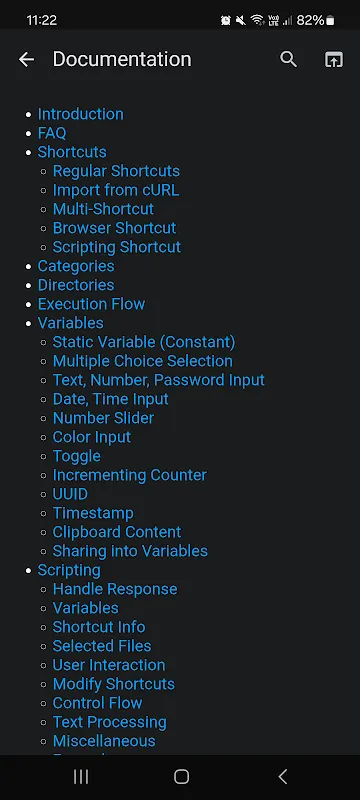Open Handle Response under Scripting

[115, 589]
